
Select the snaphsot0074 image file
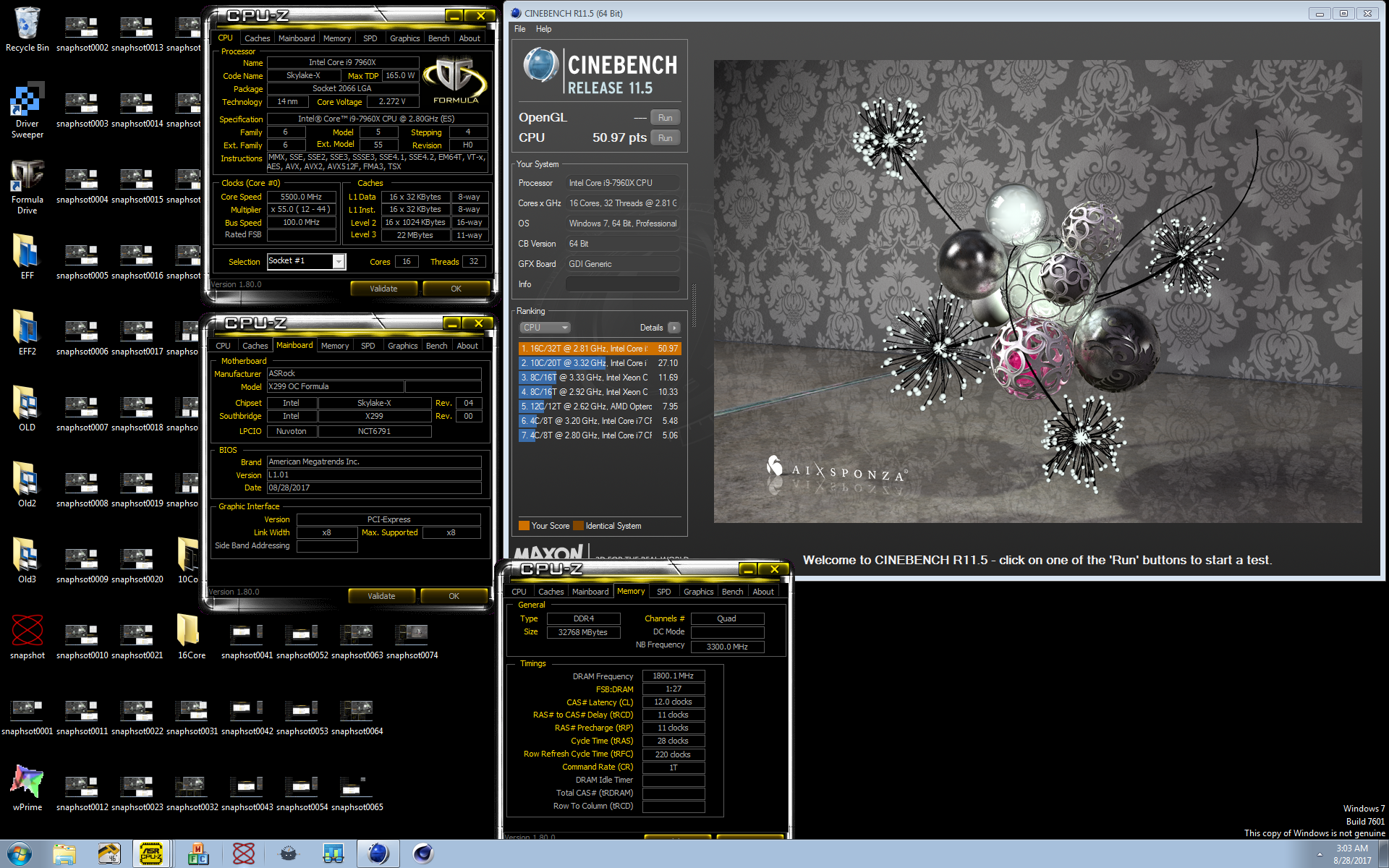[412, 641]
